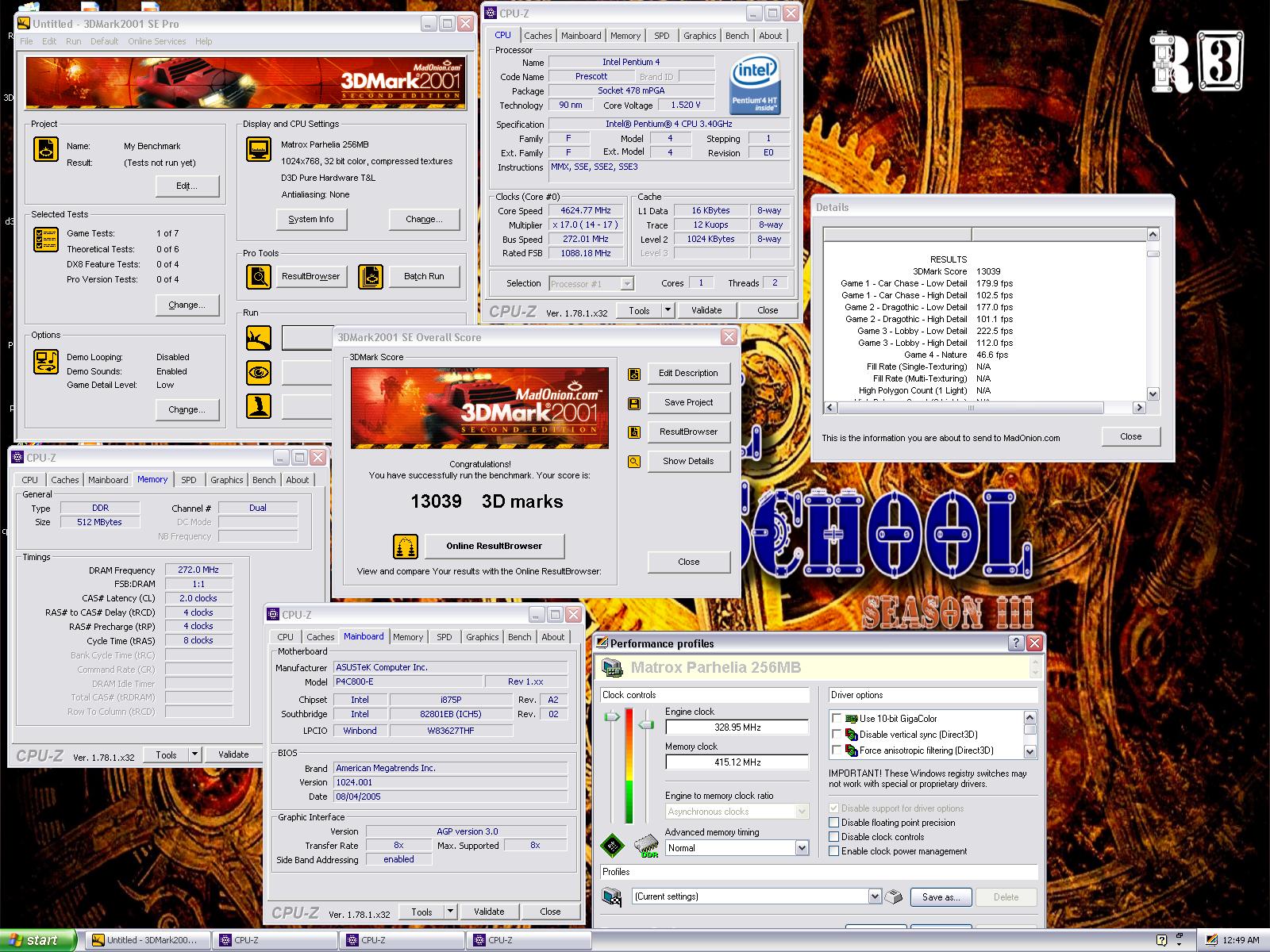The image size is (1270, 952).
Task: Click the tray icon left of the clock
Action: 1211,941
